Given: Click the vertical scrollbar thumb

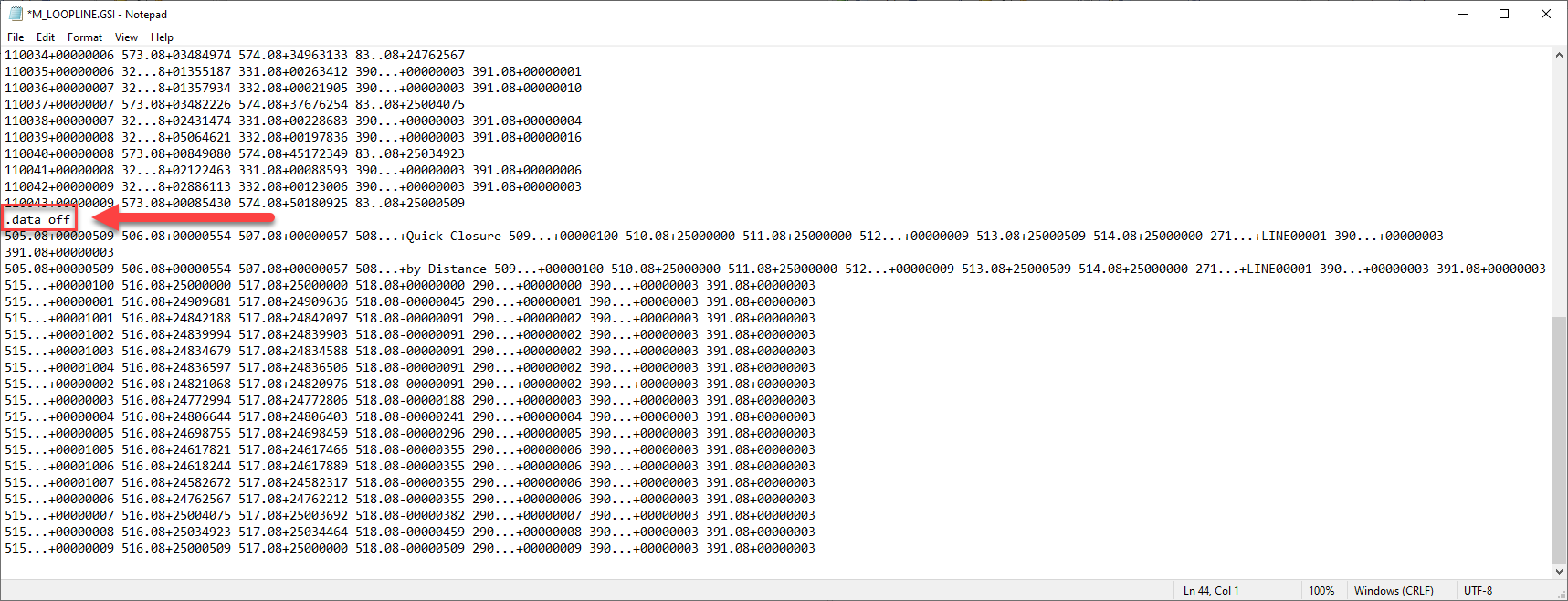Looking at the screenshot, I should point(1559,438).
